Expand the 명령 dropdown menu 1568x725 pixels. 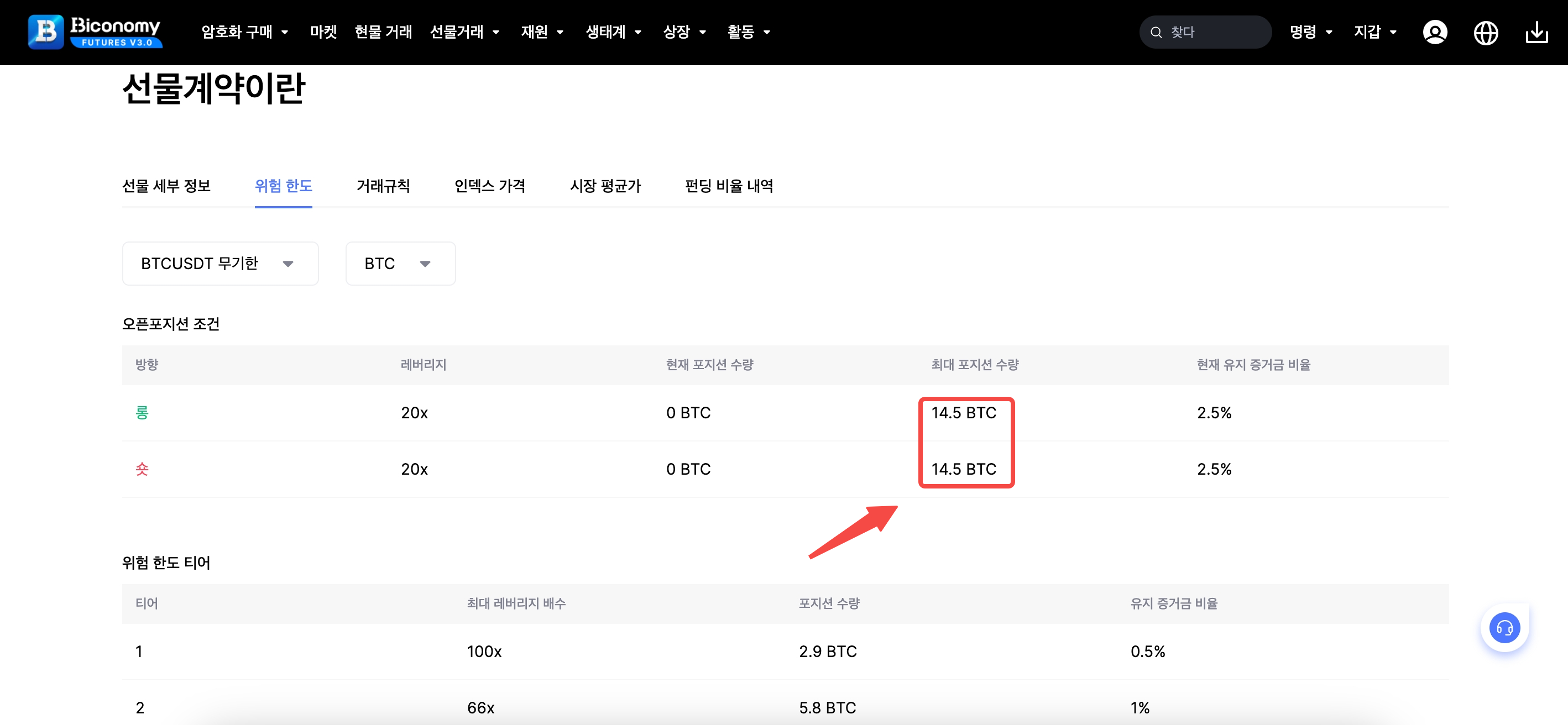point(1311,31)
